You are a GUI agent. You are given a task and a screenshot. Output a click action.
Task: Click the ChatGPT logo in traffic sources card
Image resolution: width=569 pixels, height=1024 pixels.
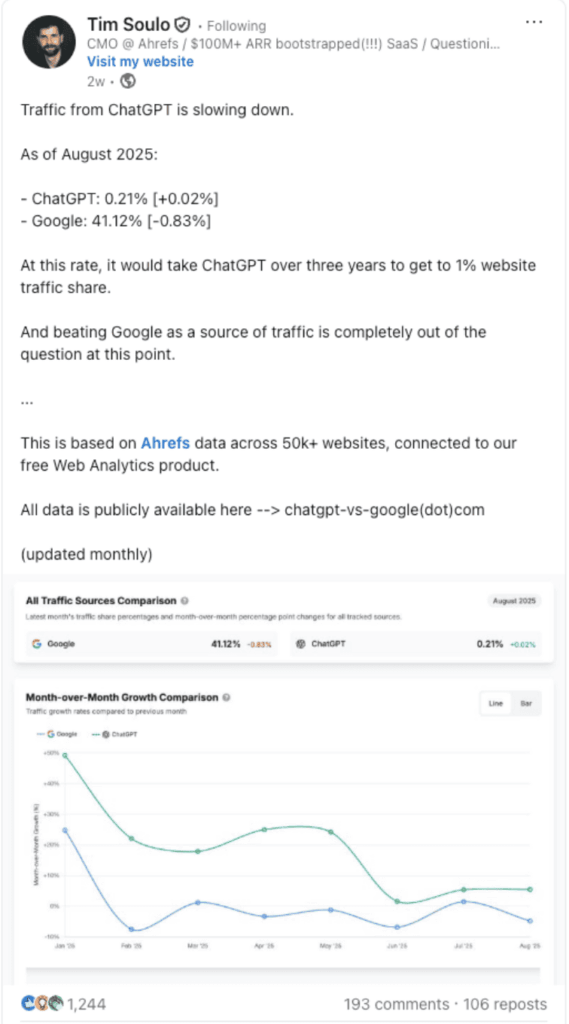(301, 644)
